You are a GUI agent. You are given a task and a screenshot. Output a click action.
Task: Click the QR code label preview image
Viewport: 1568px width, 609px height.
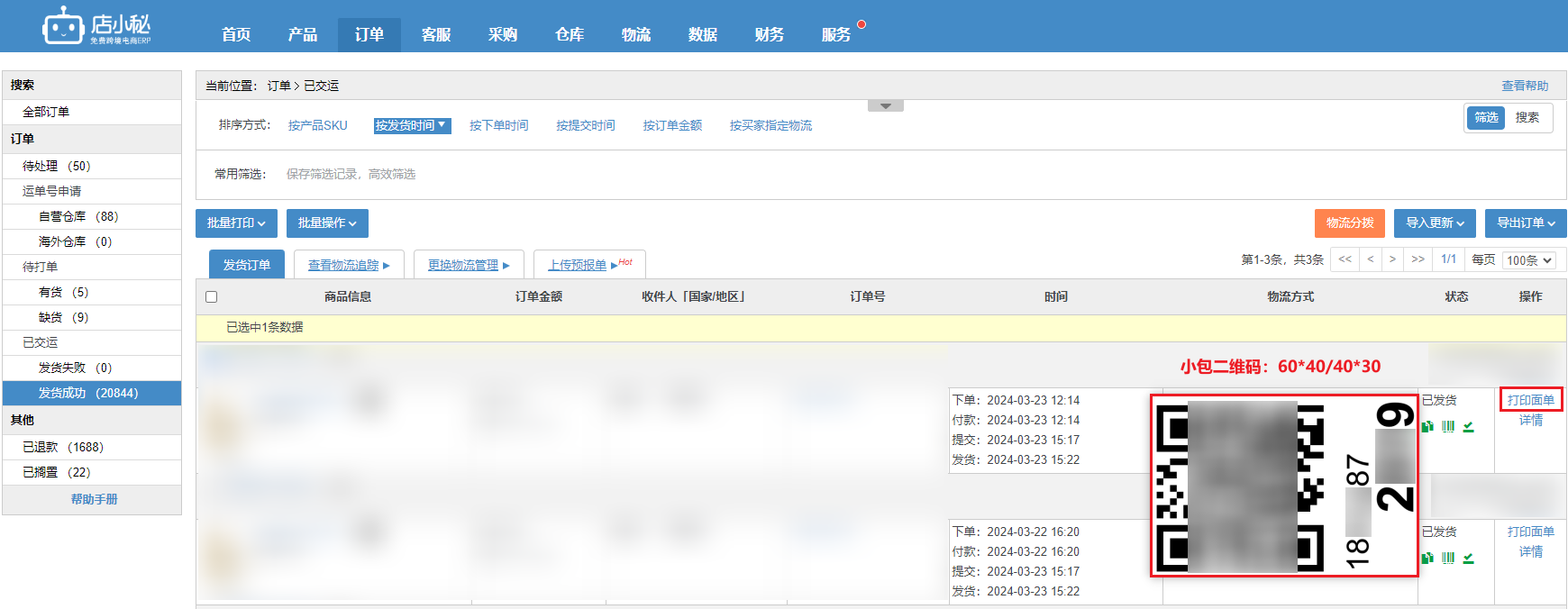1284,486
